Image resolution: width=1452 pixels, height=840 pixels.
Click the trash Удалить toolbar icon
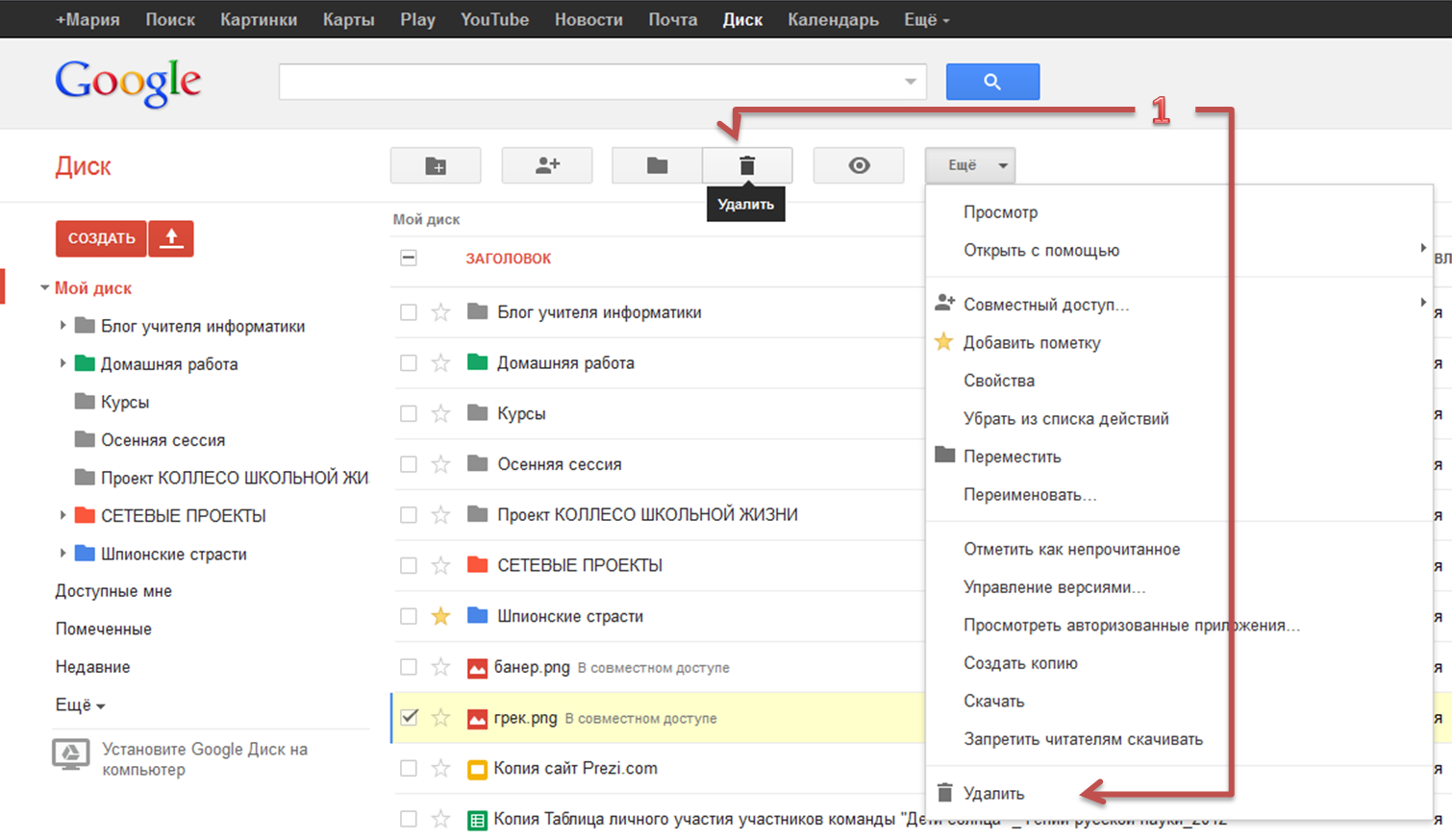click(747, 165)
